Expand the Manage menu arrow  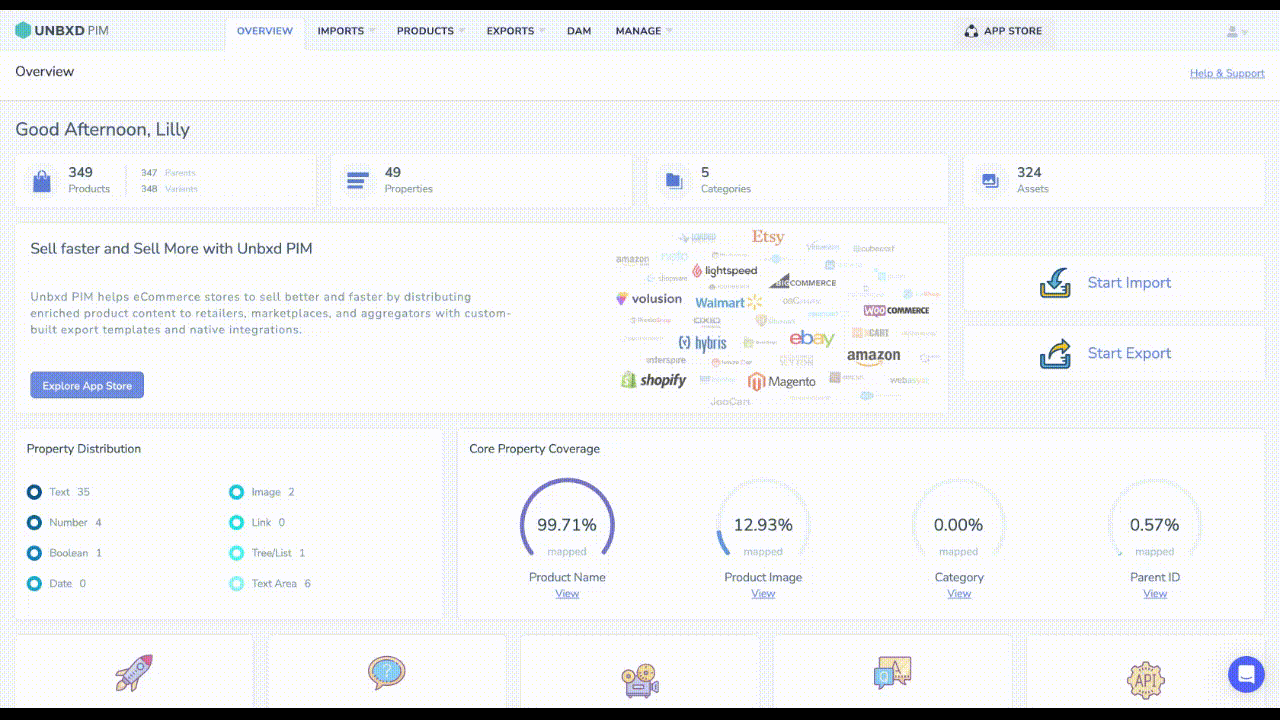pos(669,31)
